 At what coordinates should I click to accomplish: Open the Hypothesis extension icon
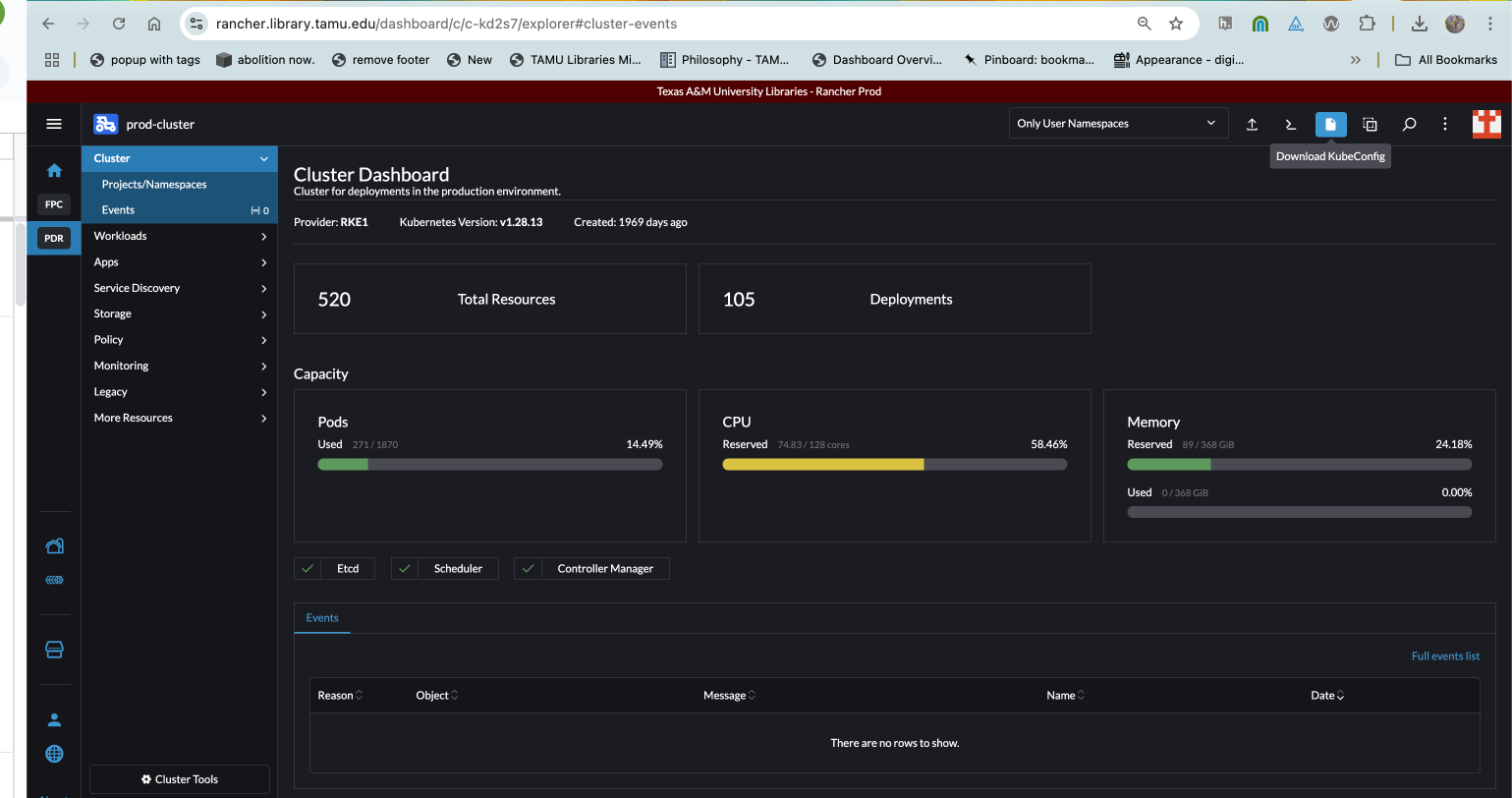(1225, 24)
